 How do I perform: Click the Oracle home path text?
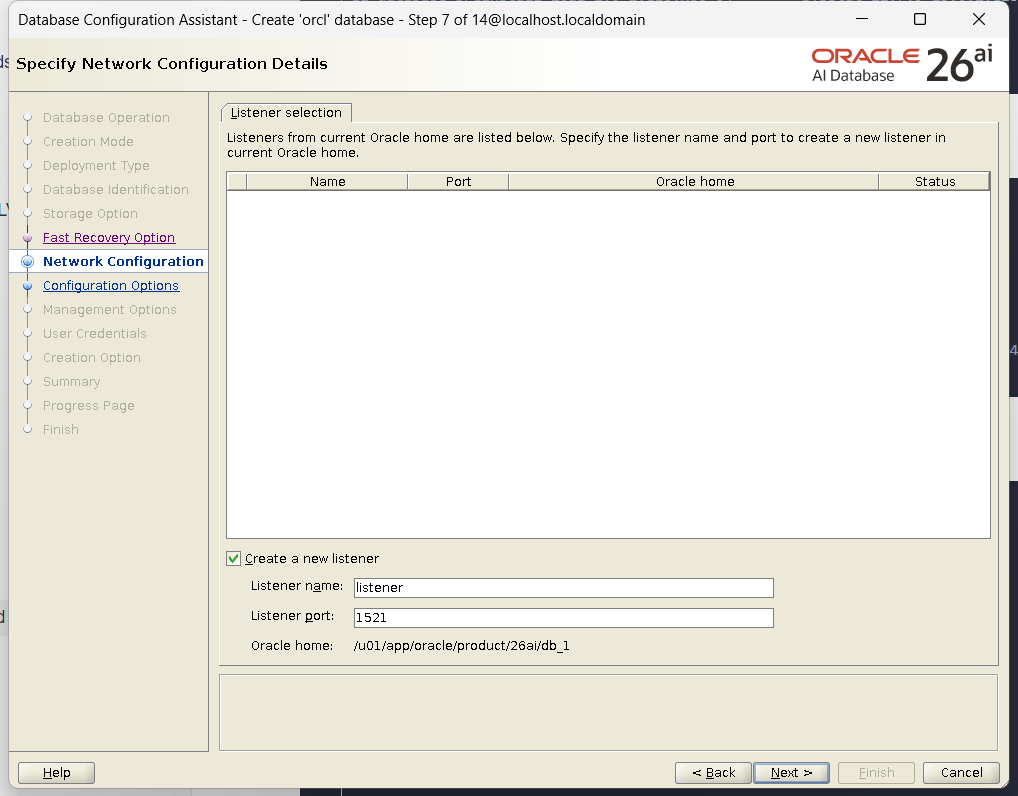tap(462, 646)
